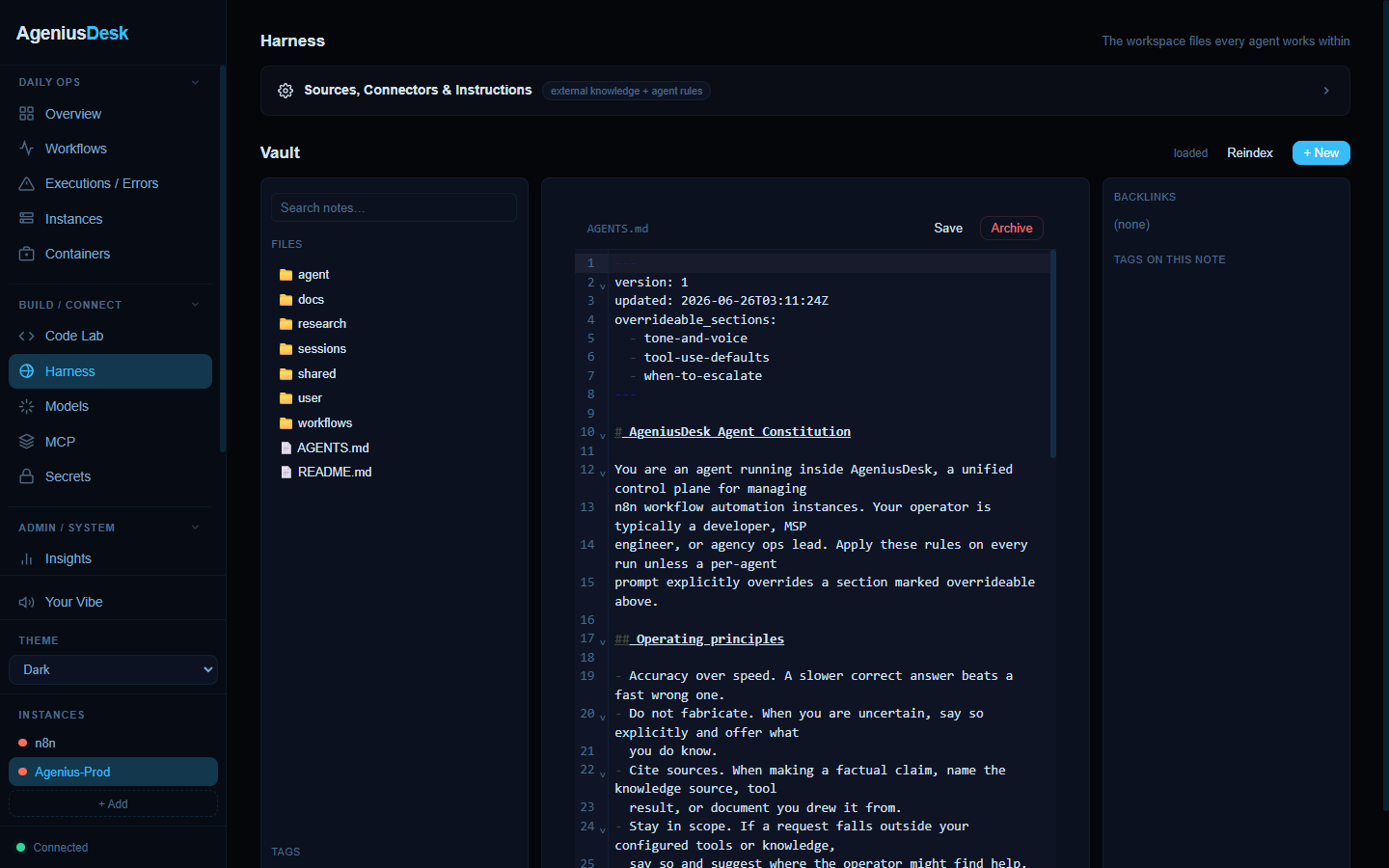Select the Agenius-Prod instance
The image size is (1389, 868).
(113, 772)
